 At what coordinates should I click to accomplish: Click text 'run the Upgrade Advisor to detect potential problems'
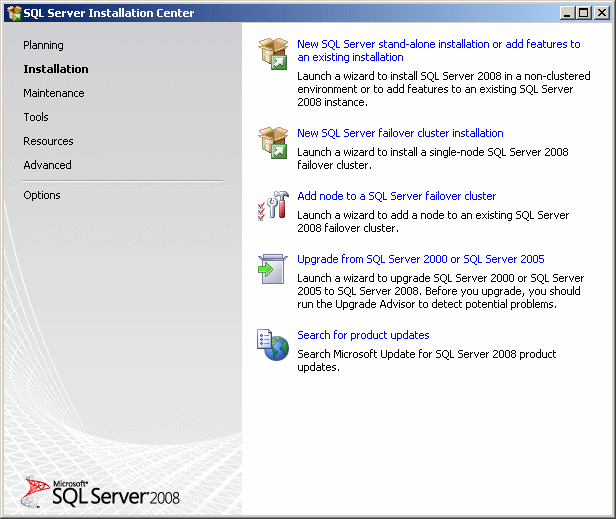[426, 304]
